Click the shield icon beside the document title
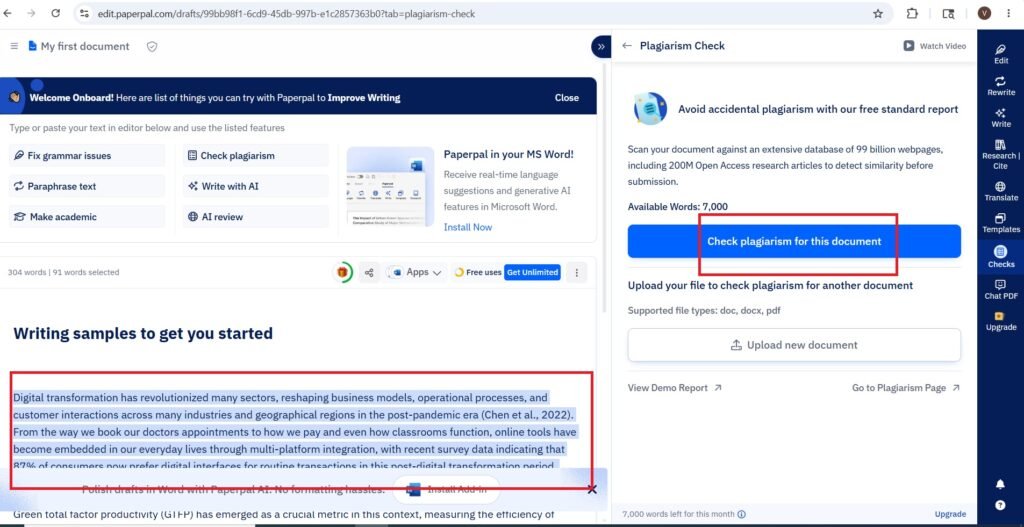The width and height of the screenshot is (1024, 527). click(x=152, y=46)
